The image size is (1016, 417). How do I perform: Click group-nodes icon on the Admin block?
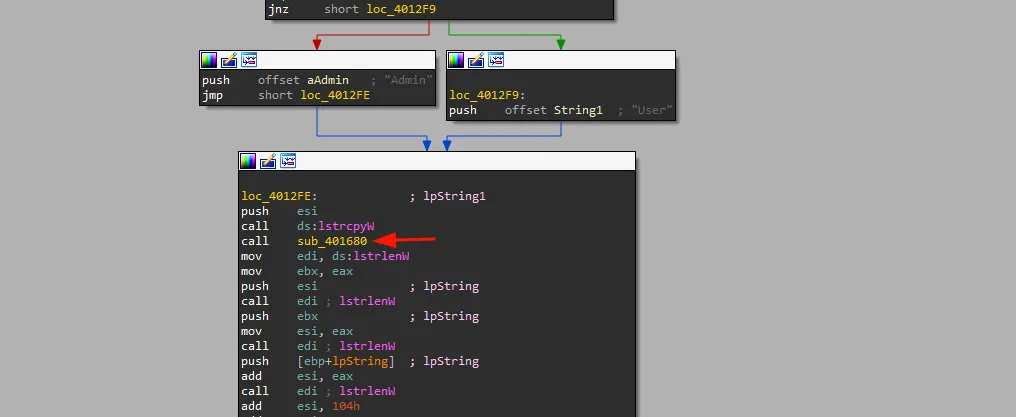pos(248,60)
